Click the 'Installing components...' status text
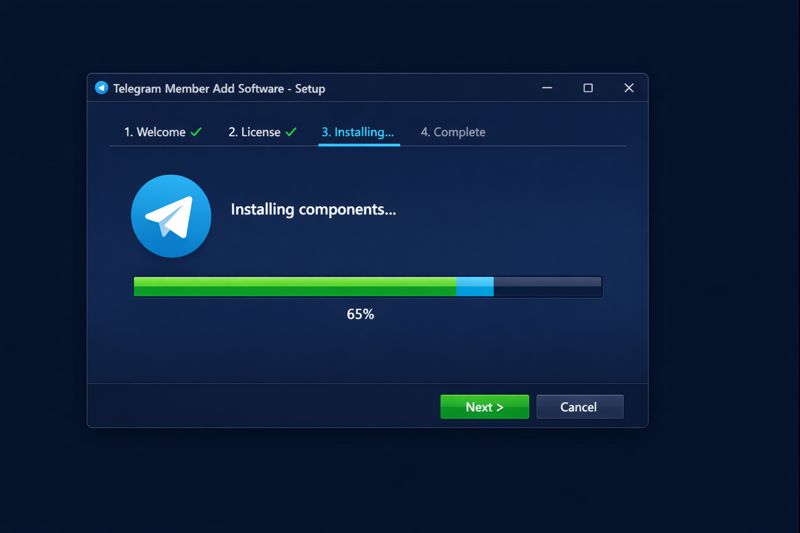This screenshot has height=533, width=800. point(313,210)
